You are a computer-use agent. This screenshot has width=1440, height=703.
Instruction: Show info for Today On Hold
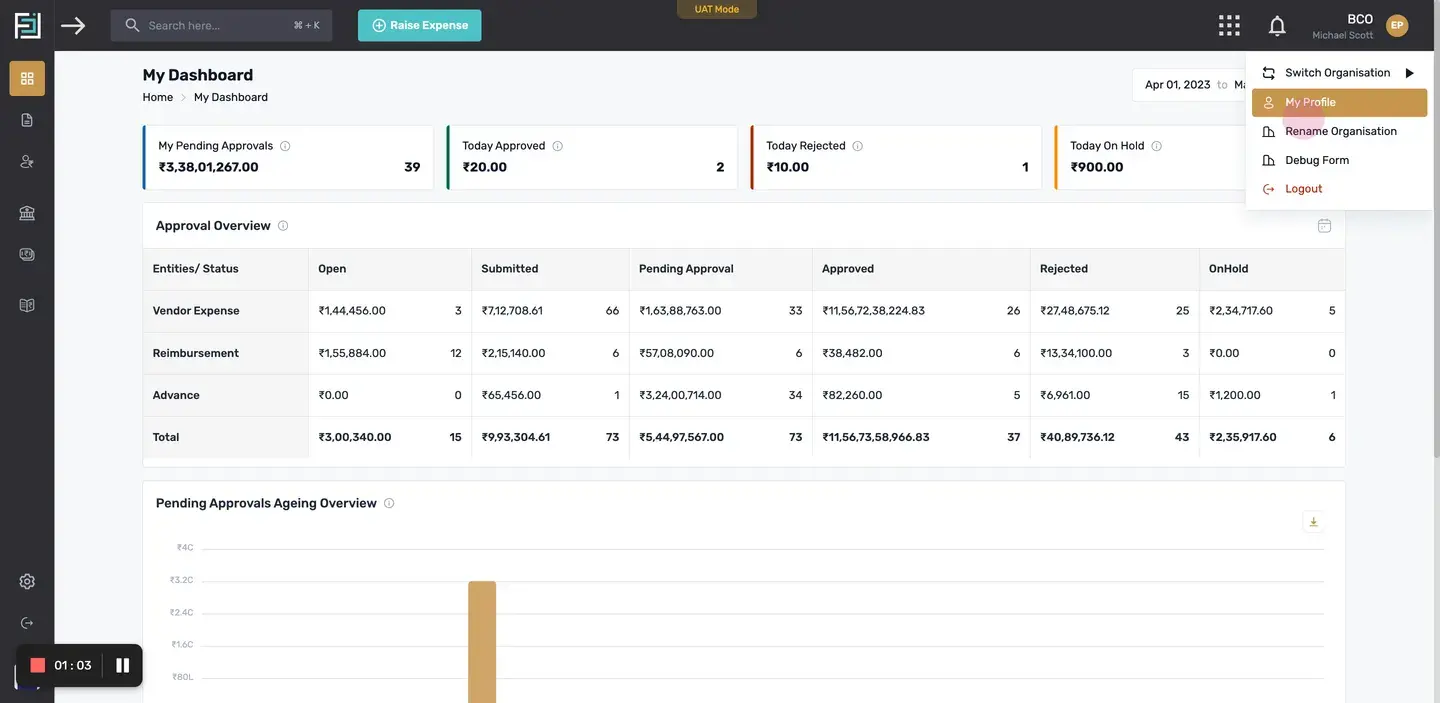(1157, 146)
